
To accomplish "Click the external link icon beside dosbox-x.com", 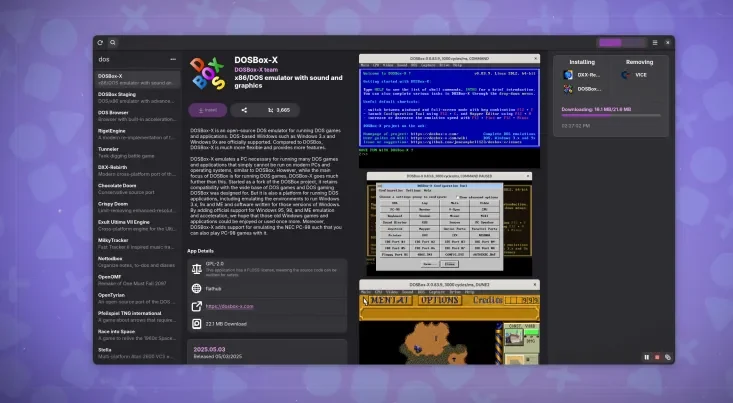I will [x=197, y=306].
